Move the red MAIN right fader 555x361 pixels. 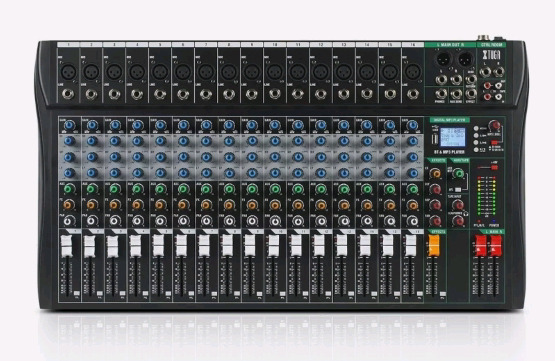click(x=496, y=245)
